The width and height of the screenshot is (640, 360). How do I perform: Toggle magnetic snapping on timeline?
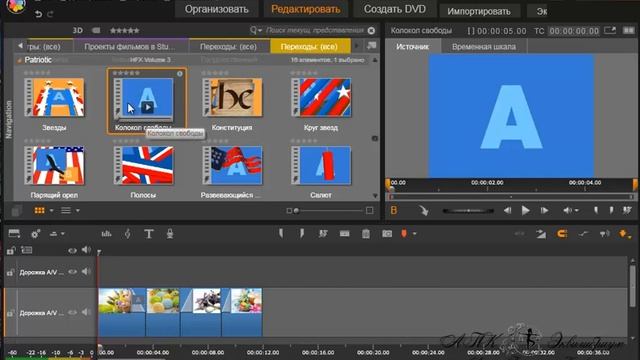point(562,234)
